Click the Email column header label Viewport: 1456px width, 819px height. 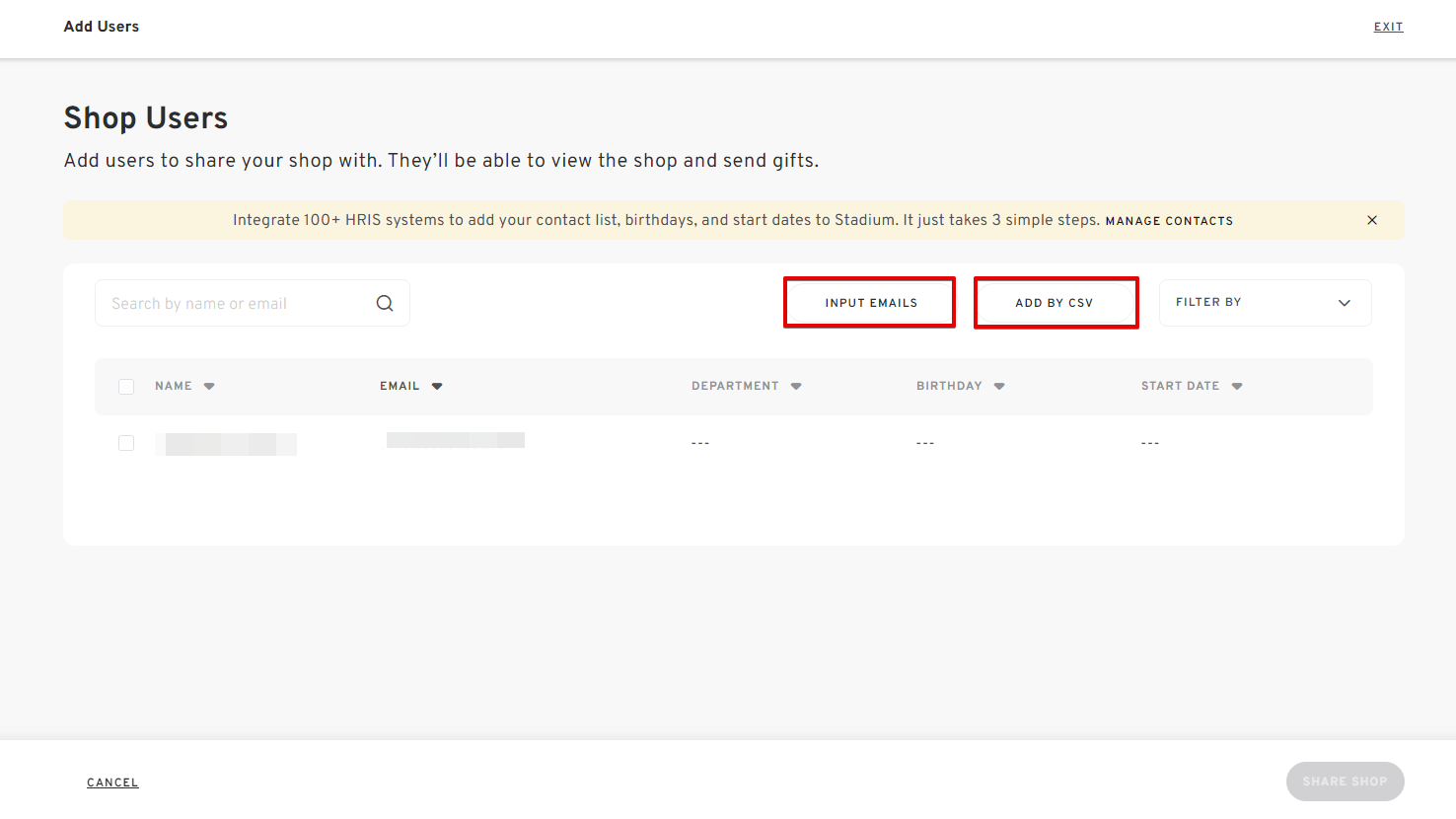(x=400, y=386)
